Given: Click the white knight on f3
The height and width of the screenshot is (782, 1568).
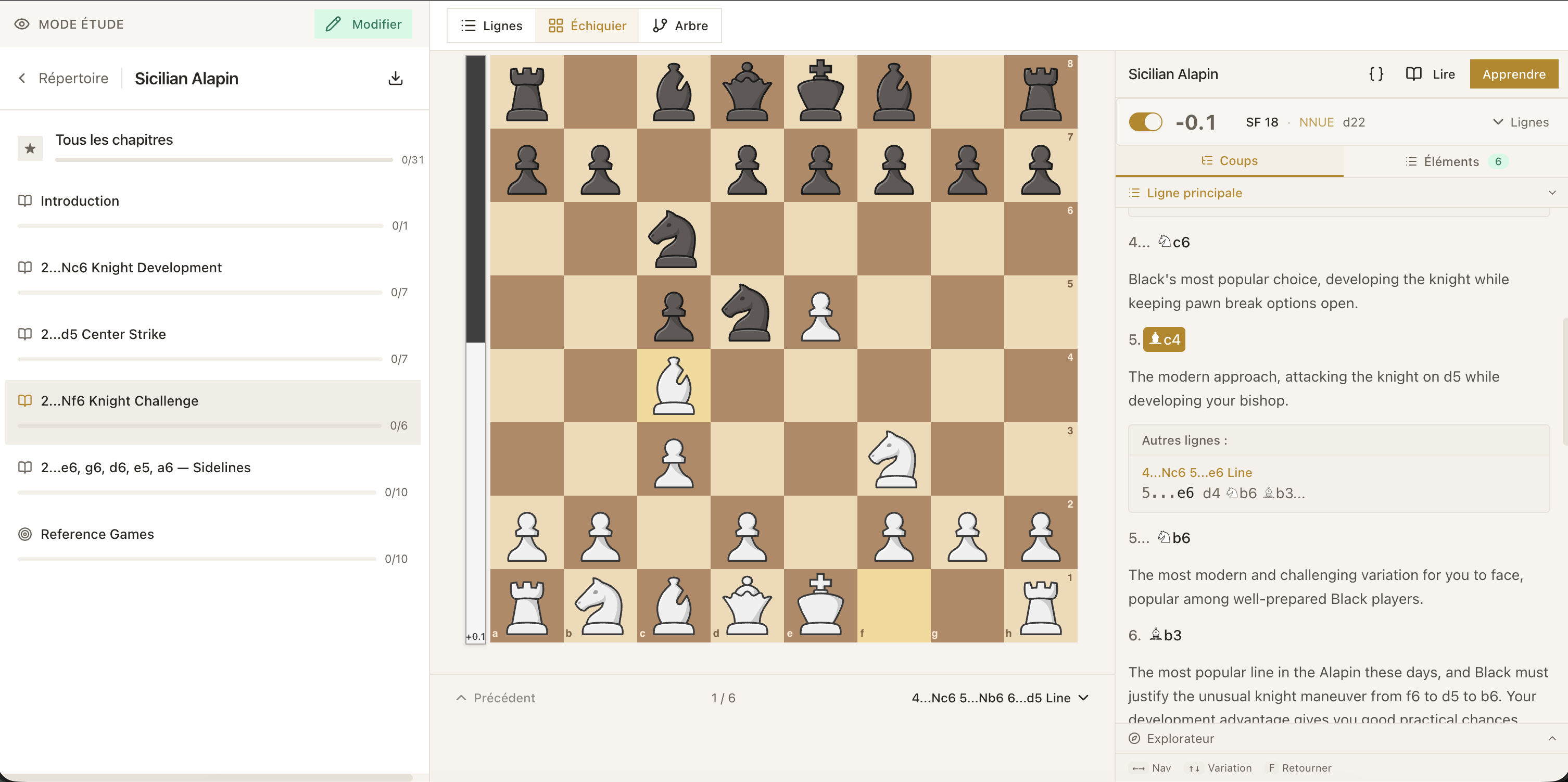Looking at the screenshot, I should [x=893, y=459].
